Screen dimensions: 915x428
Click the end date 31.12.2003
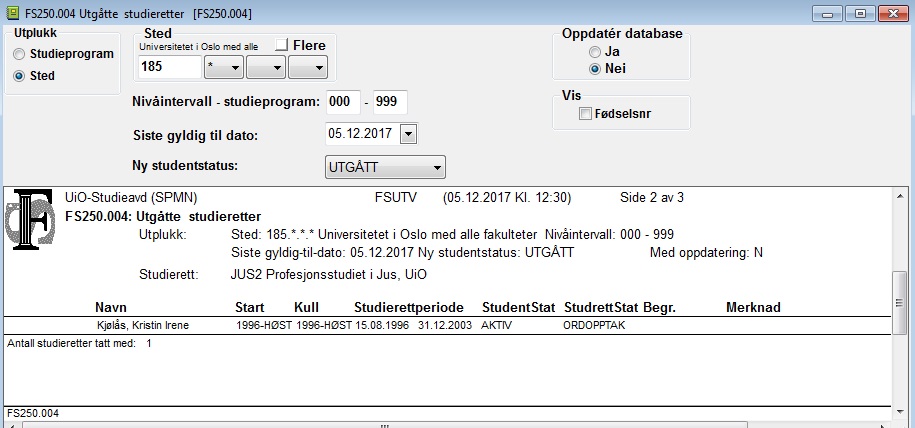point(445,325)
